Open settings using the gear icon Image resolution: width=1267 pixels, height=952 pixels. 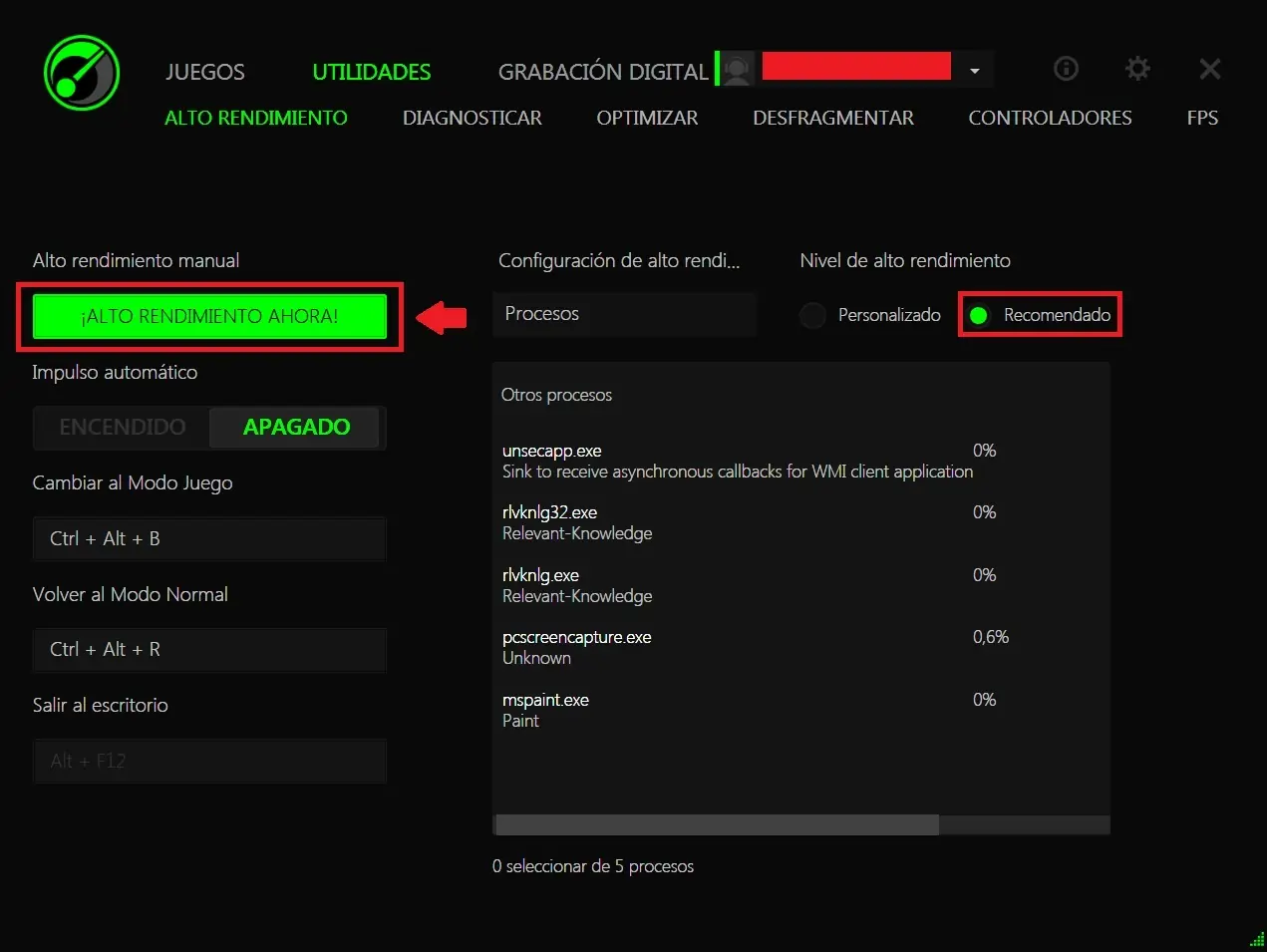pos(1136,69)
